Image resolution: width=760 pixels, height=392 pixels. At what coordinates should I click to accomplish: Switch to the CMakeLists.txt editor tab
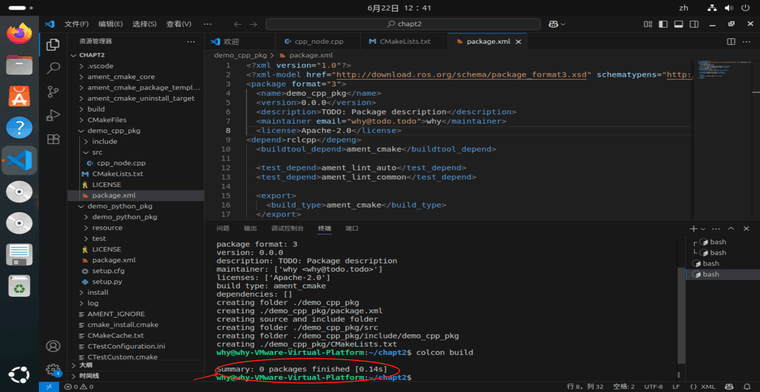click(x=404, y=42)
